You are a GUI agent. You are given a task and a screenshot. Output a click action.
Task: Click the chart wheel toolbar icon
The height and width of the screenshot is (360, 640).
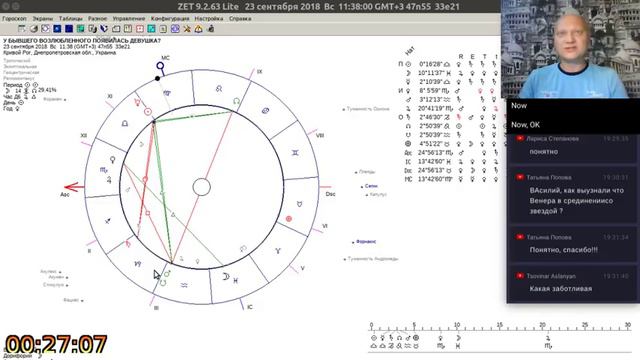(x=45, y=29)
